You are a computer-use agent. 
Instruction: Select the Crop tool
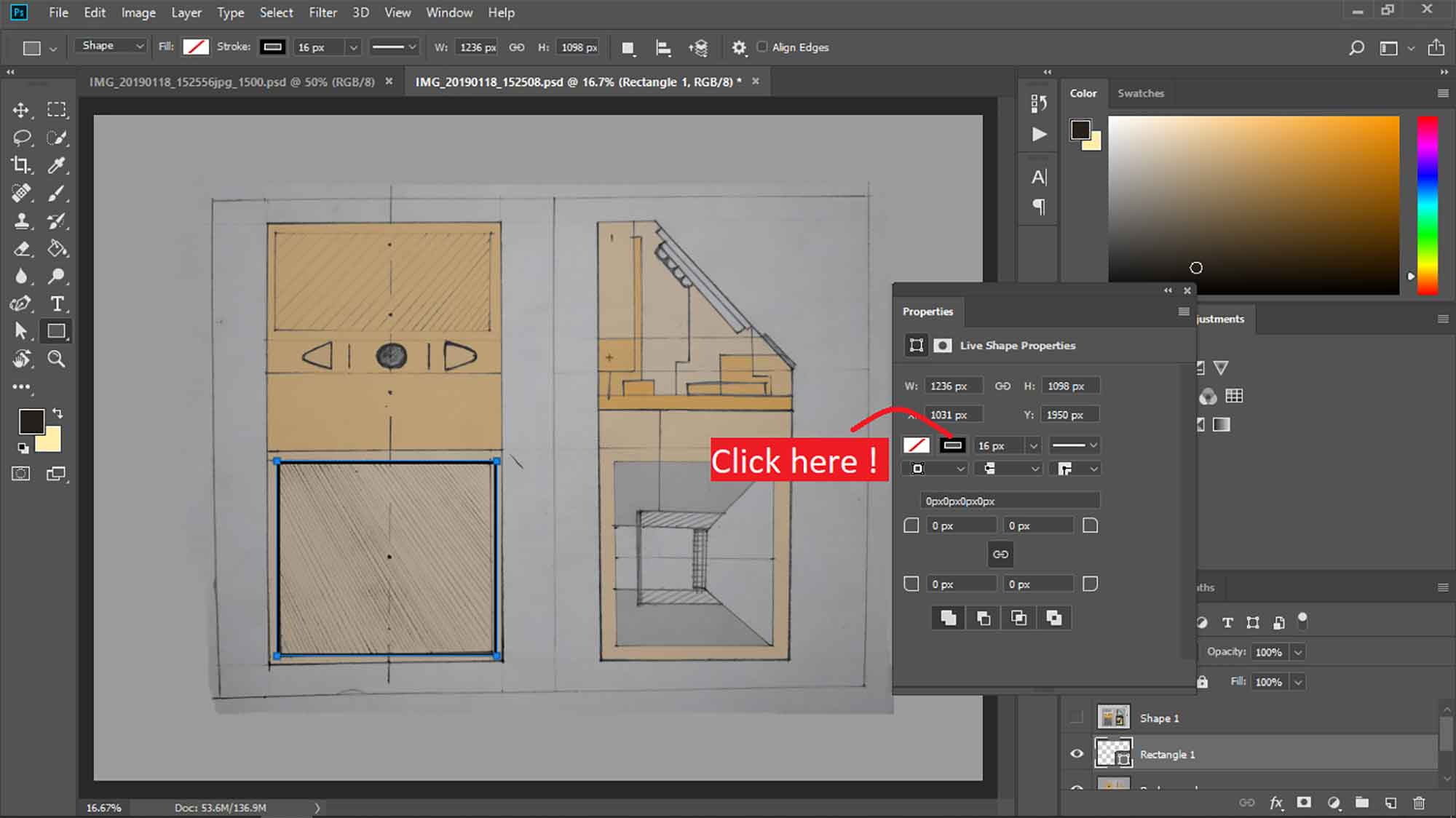click(22, 165)
